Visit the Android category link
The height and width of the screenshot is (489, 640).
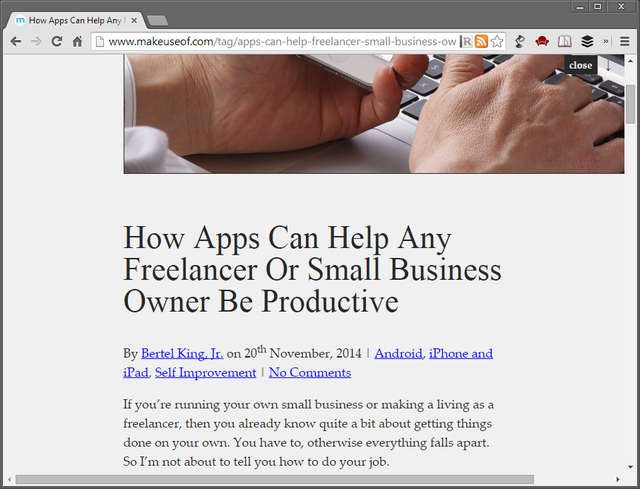point(399,353)
